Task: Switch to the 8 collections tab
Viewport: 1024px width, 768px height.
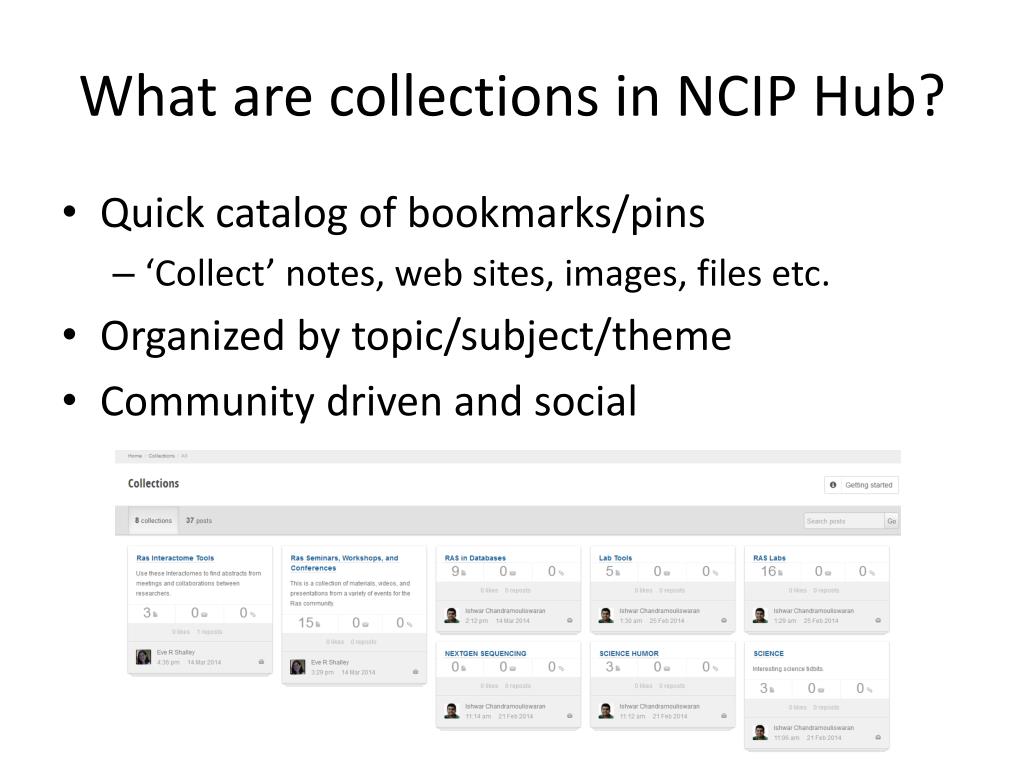Action: (x=153, y=520)
